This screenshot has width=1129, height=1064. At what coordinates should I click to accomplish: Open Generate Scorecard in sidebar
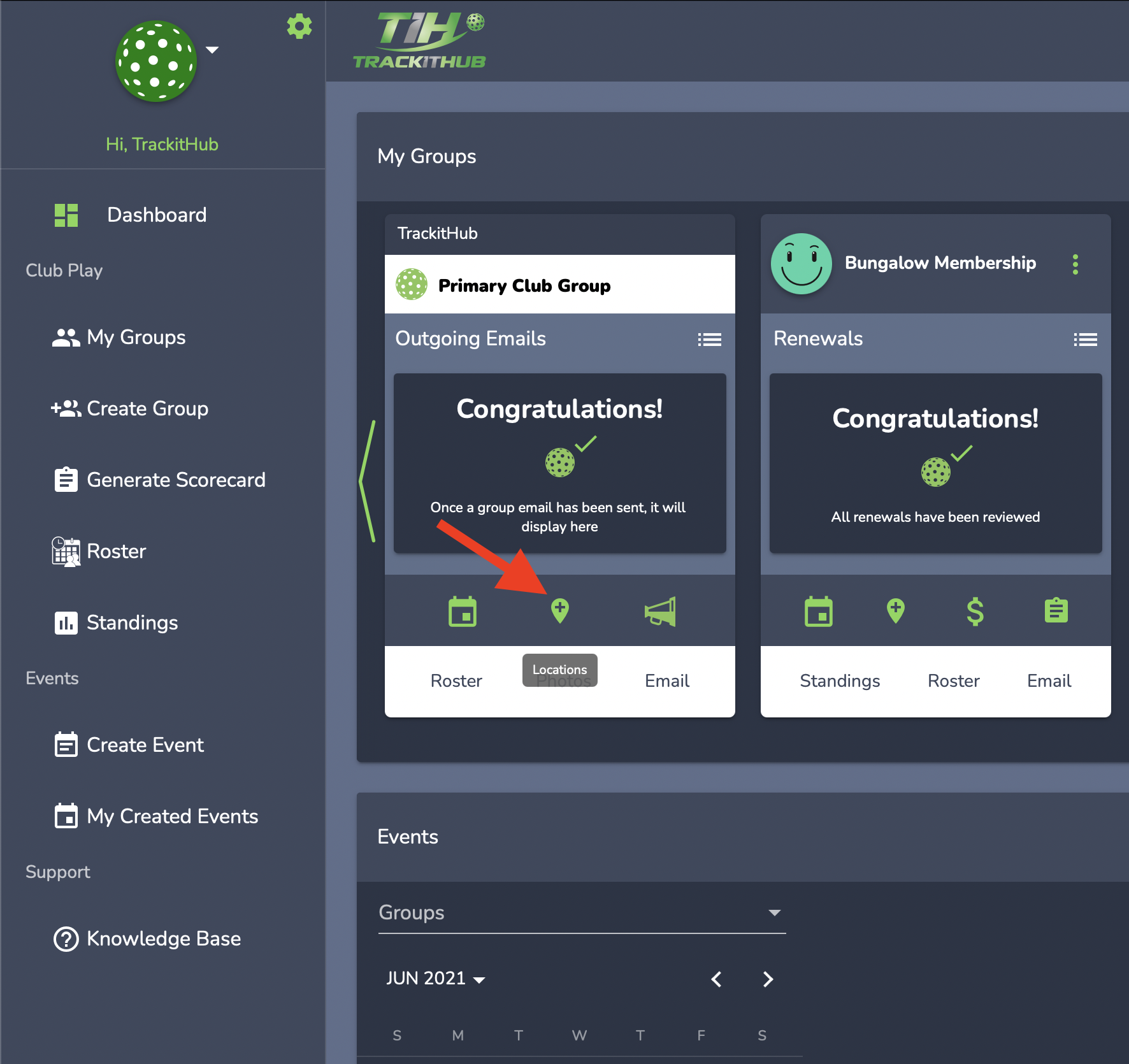(x=176, y=480)
